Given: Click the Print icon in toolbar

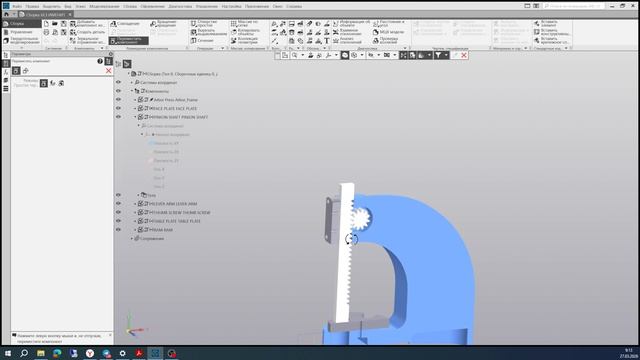Looking at the screenshot, I should [x=46, y=32].
